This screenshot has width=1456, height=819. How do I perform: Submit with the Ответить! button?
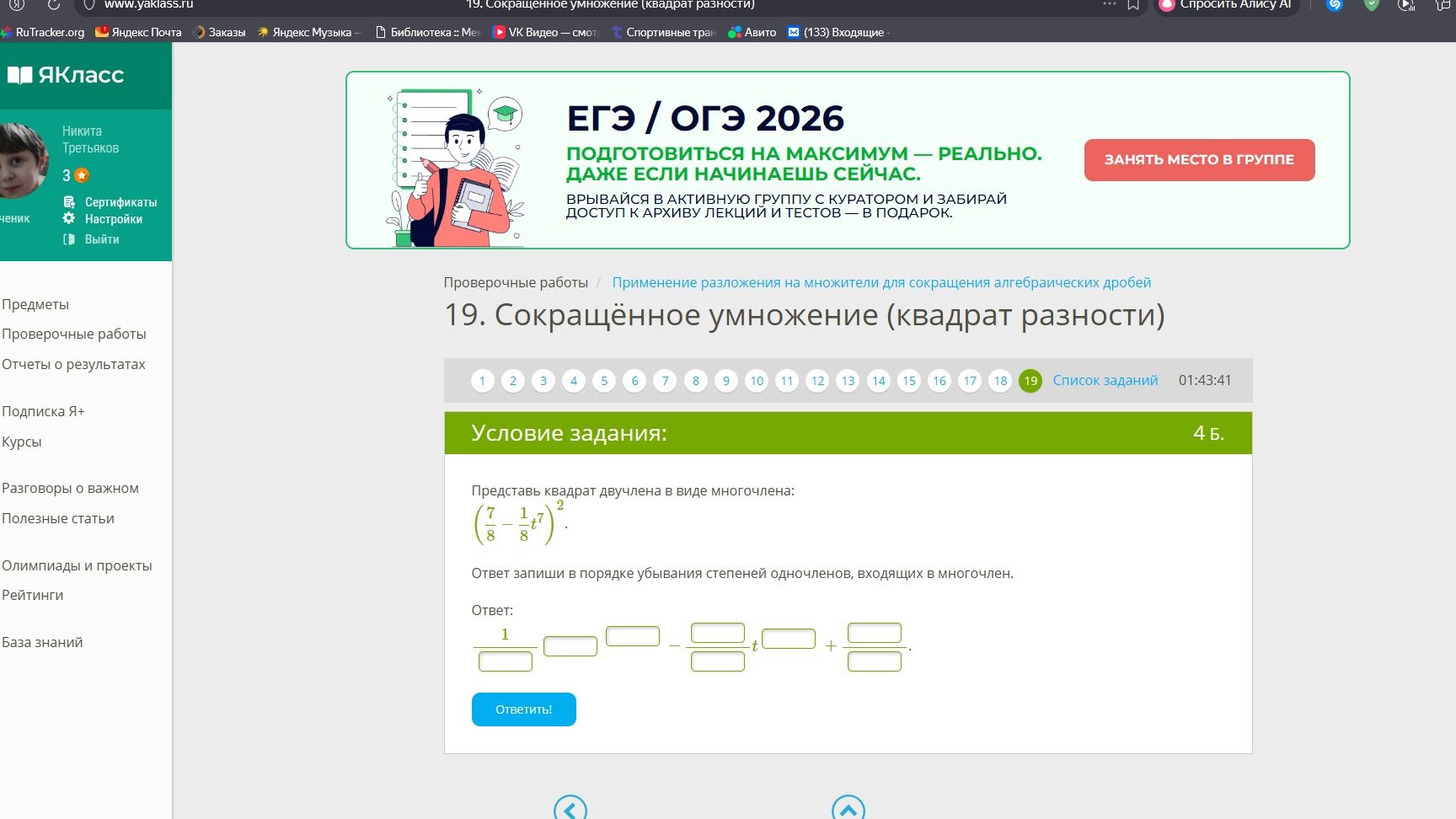524,709
